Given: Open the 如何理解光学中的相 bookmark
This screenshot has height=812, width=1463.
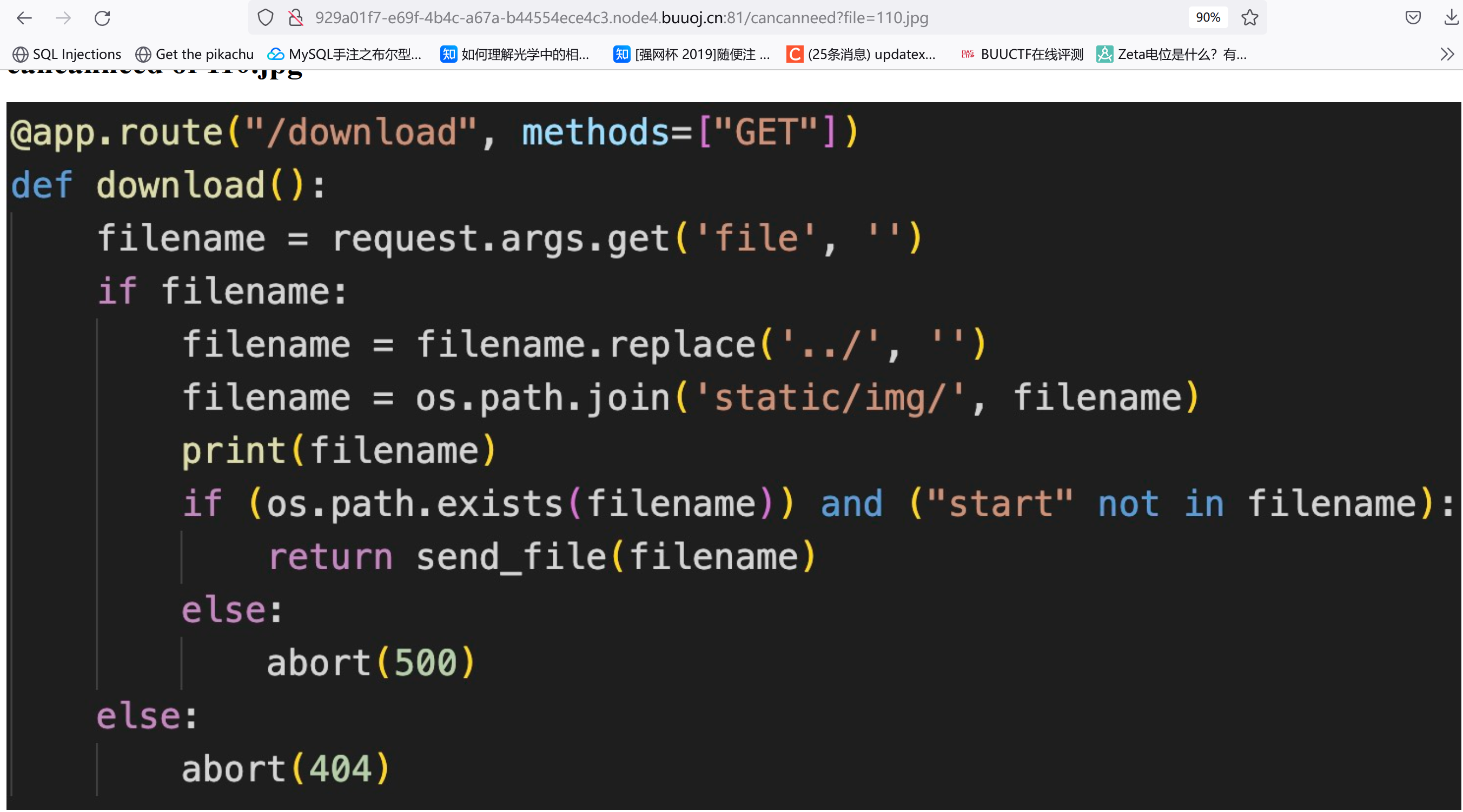Looking at the screenshot, I should 515,55.
